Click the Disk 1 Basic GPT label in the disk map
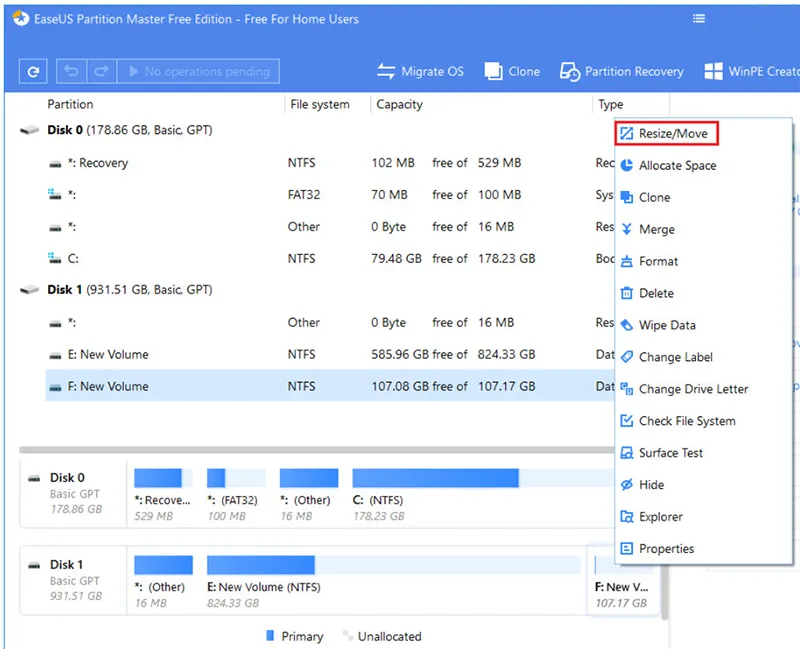 click(x=74, y=580)
